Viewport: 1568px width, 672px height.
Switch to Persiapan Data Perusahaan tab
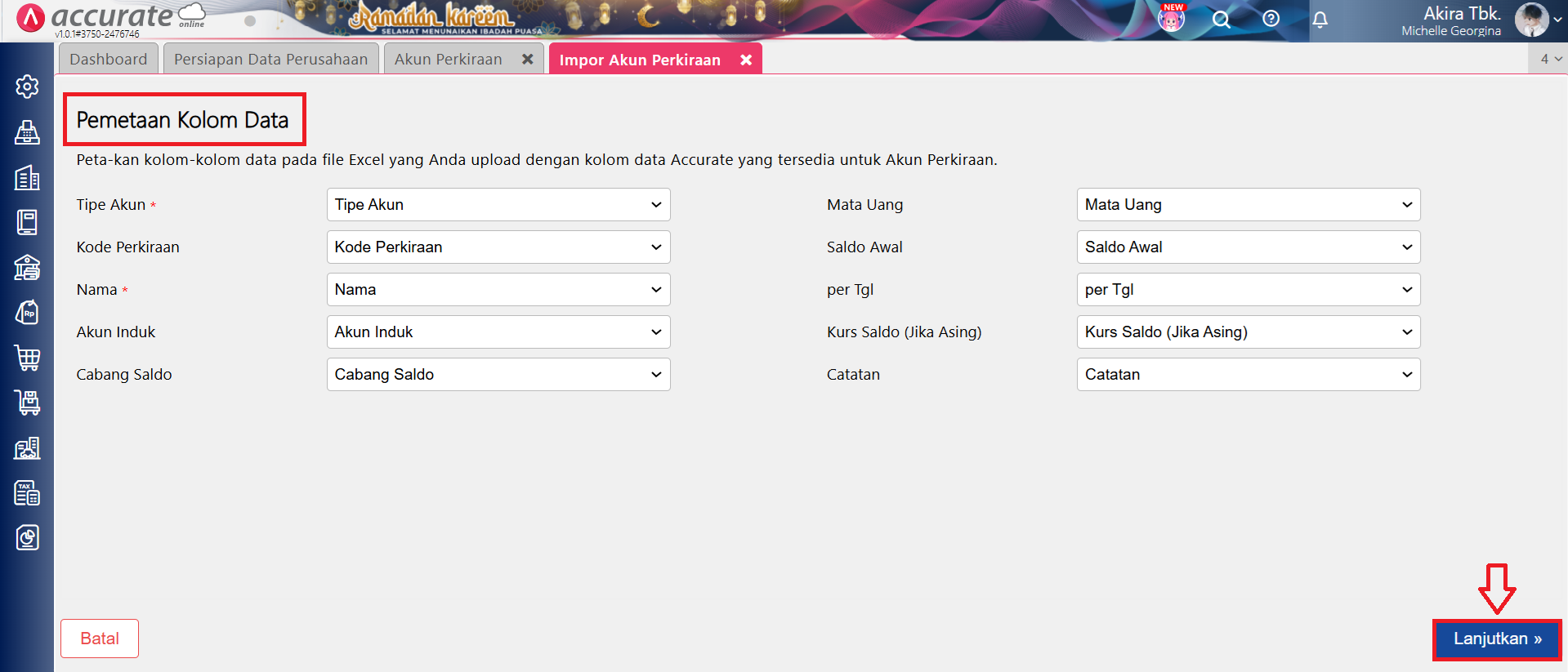[x=270, y=60]
